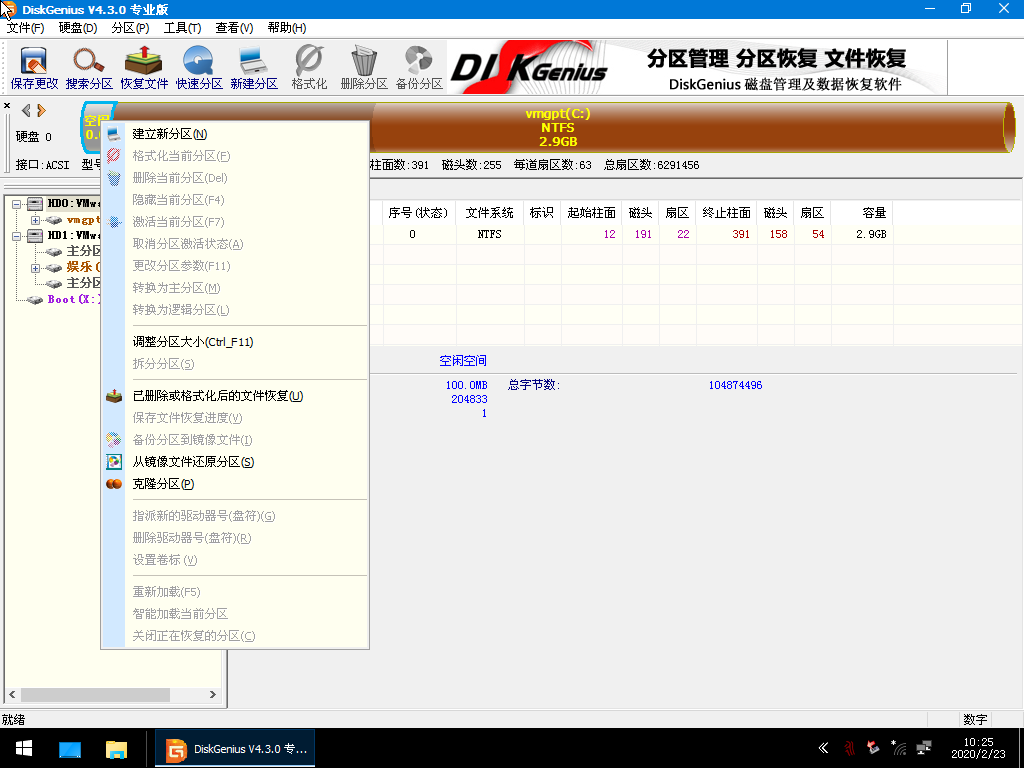Select the NTFS cell in partition table
Viewport: 1024px width, 768px height.
click(490, 234)
